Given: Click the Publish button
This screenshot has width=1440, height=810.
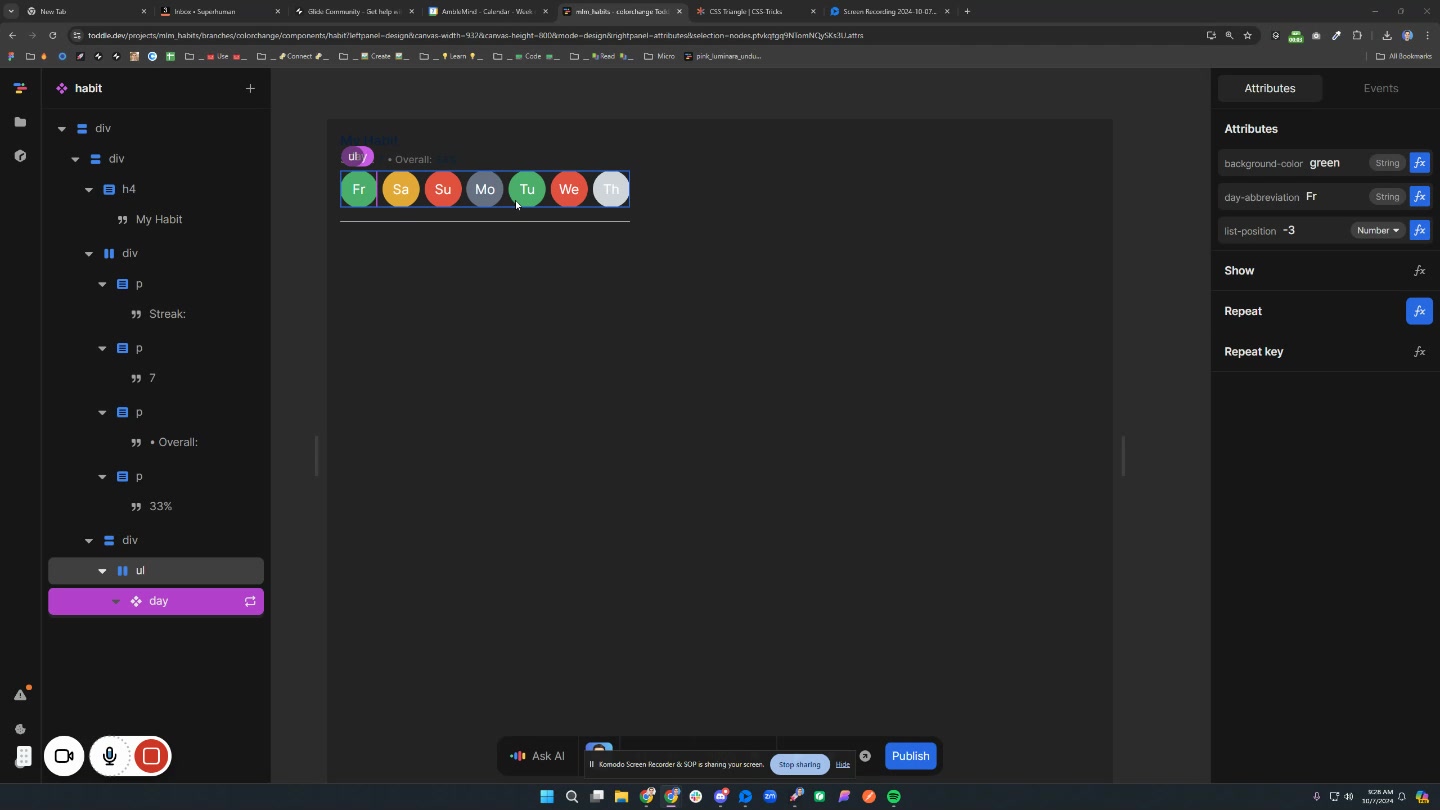Looking at the screenshot, I should [910, 756].
